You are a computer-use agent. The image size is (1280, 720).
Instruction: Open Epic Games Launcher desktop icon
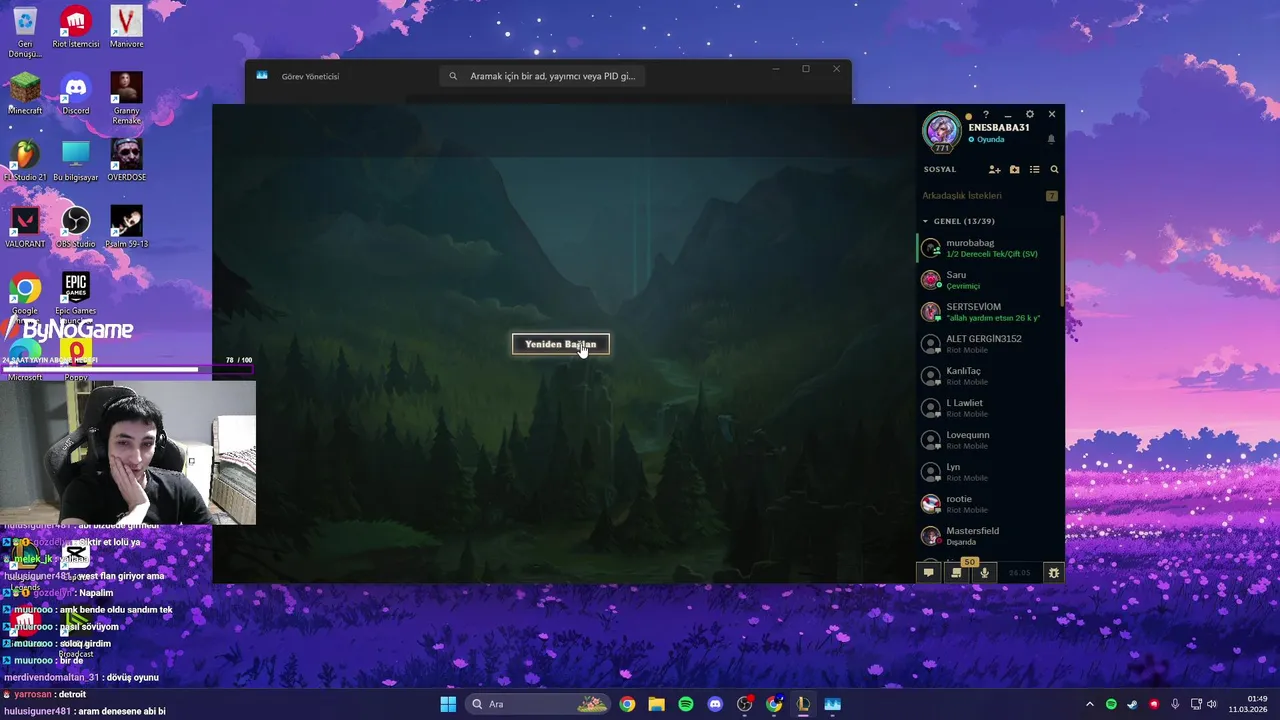[75, 294]
